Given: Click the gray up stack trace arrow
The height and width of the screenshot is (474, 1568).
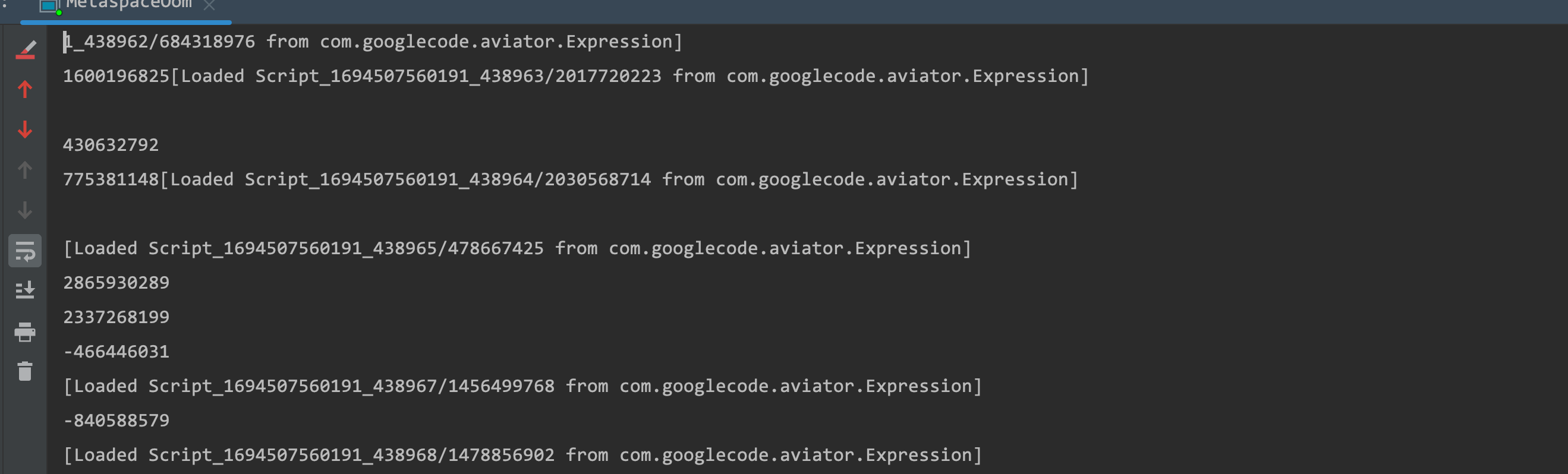Looking at the screenshot, I should point(25,170).
